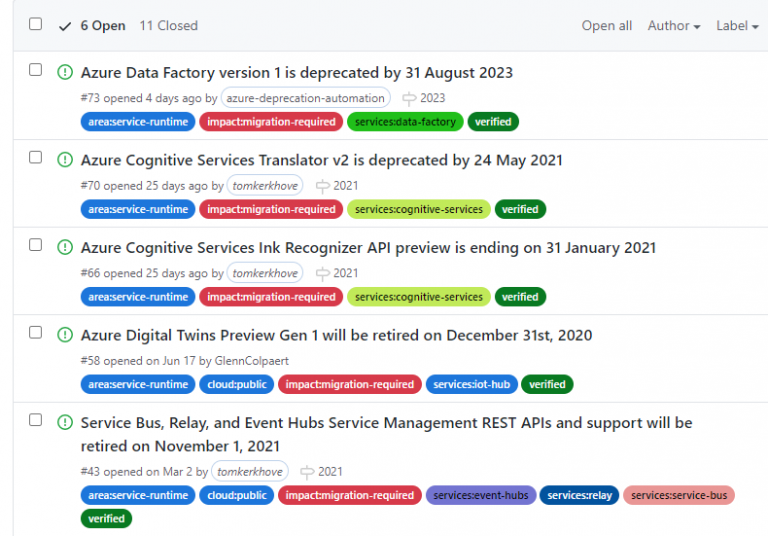Click open-issue icon beside Service Bus issue
Screen dimensions: 768x536
tap(65, 423)
